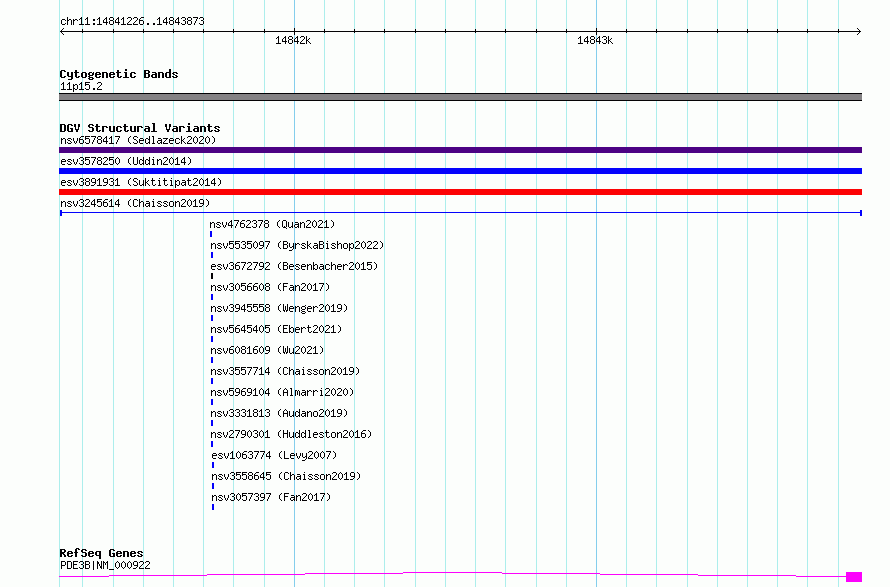The height and width of the screenshot is (587, 890).
Task: Click the left arrow end of ruler
Action: [x=62, y=32]
